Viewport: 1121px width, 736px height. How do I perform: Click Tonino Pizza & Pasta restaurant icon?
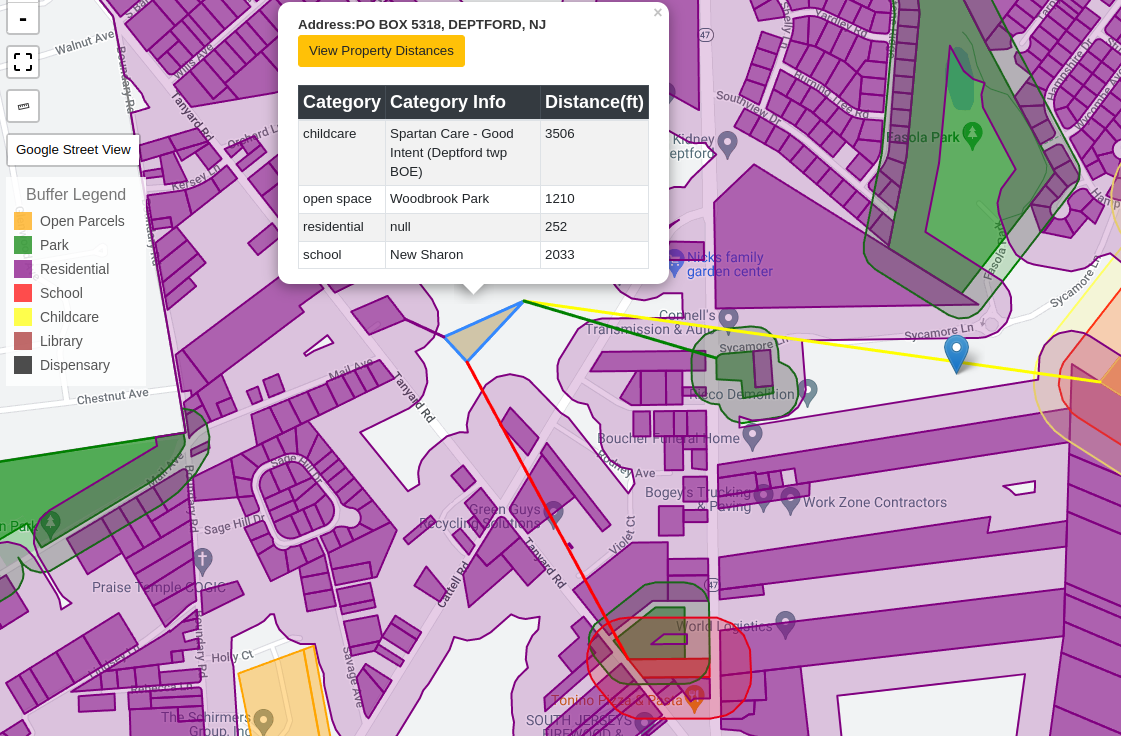694,697
